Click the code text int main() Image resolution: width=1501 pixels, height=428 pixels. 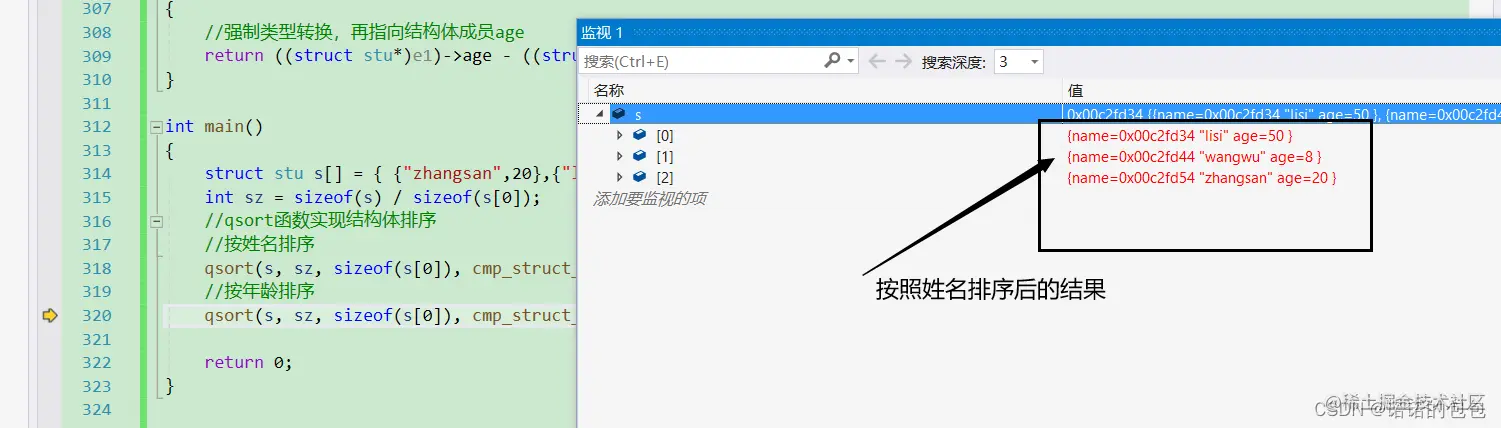214,126
